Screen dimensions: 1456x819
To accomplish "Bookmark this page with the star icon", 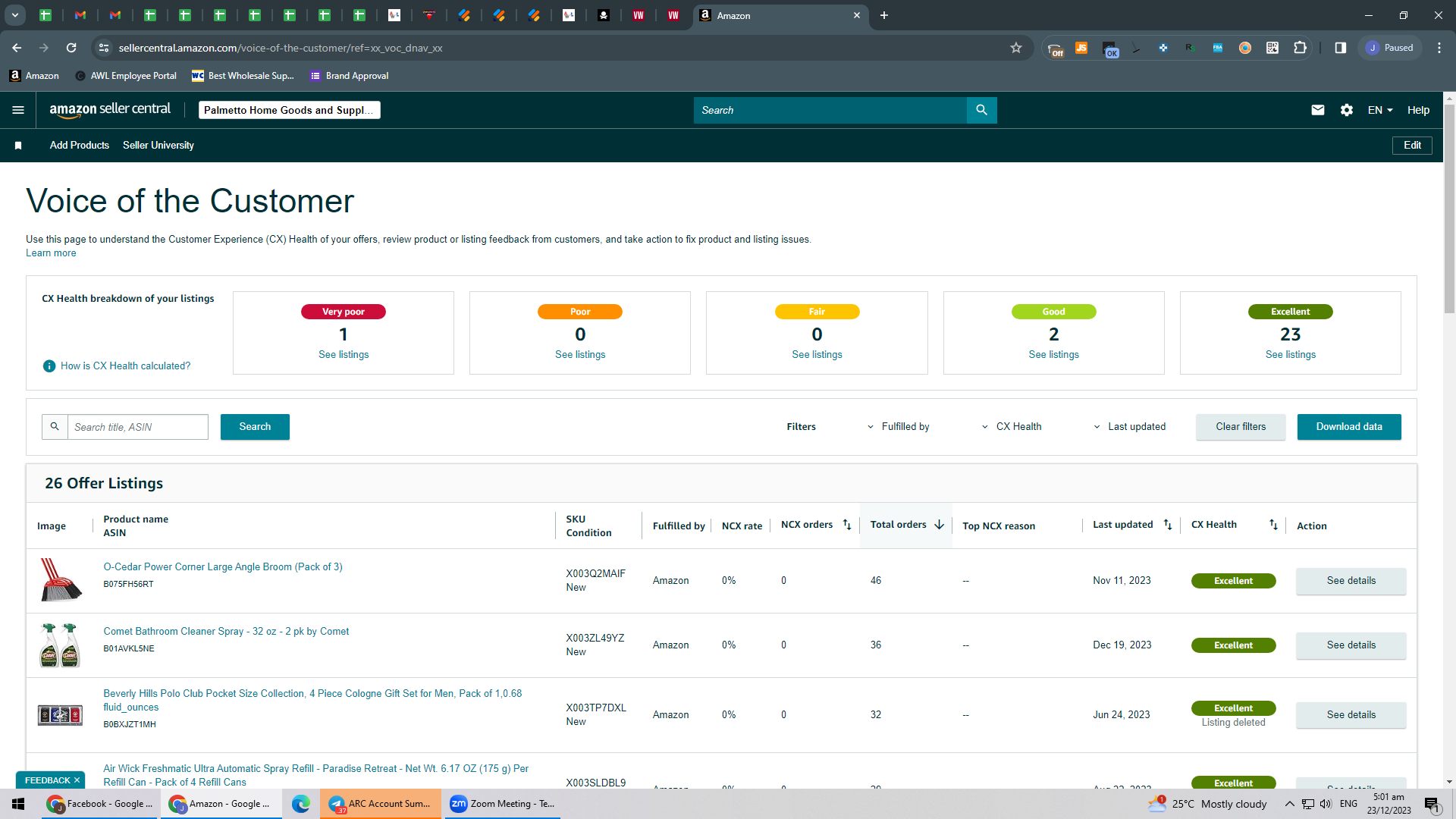I will pyautogui.click(x=1016, y=48).
